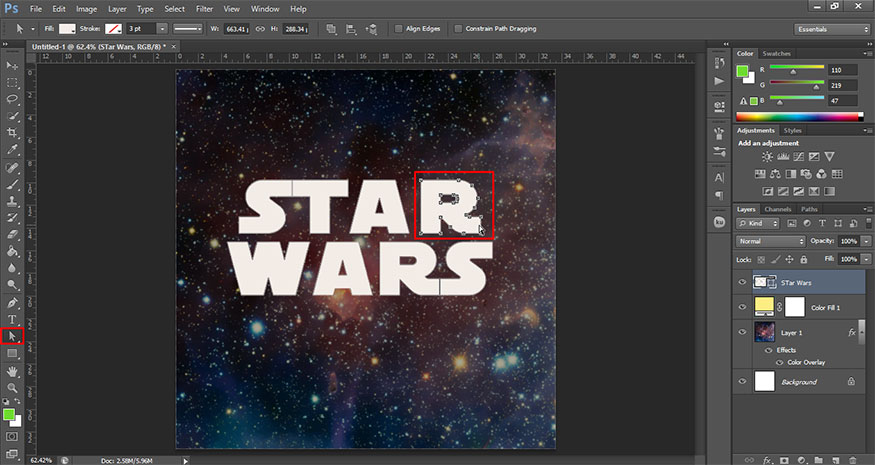This screenshot has height=465, width=875.
Task: Select the Spot Healing Brush tool
Action: pyautogui.click(x=12, y=167)
